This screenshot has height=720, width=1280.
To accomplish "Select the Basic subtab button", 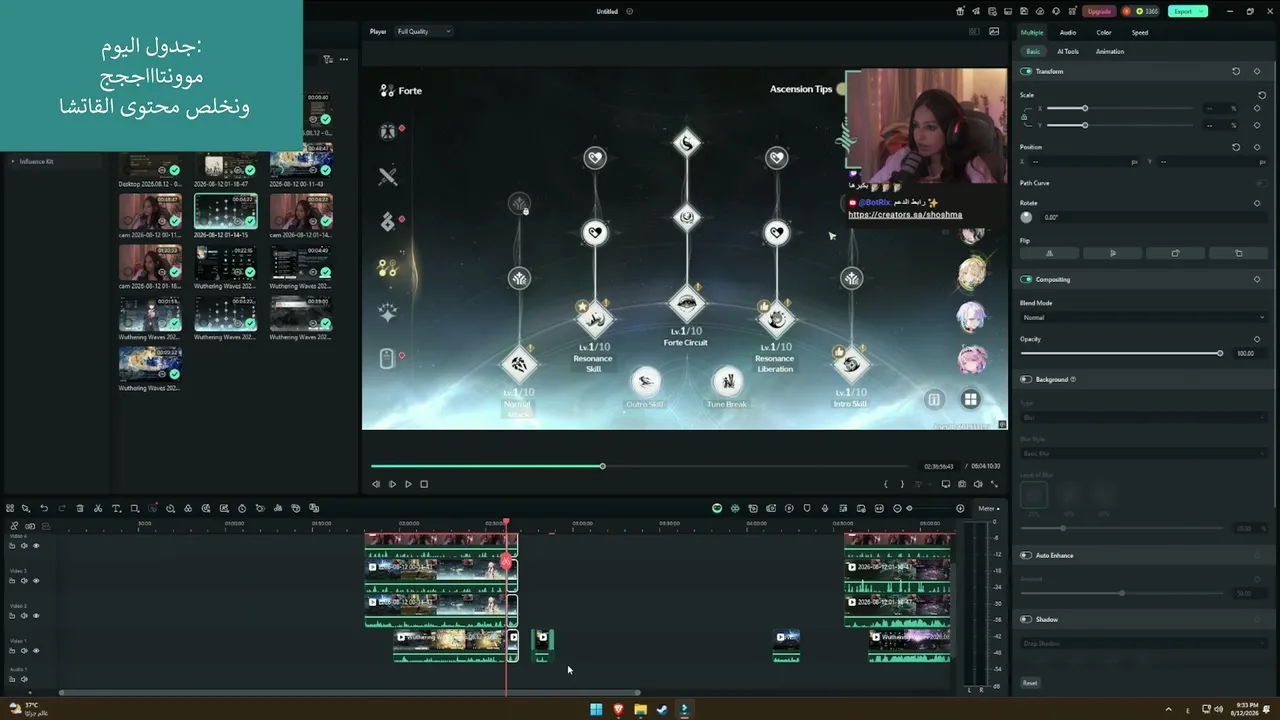I will click(x=1033, y=51).
